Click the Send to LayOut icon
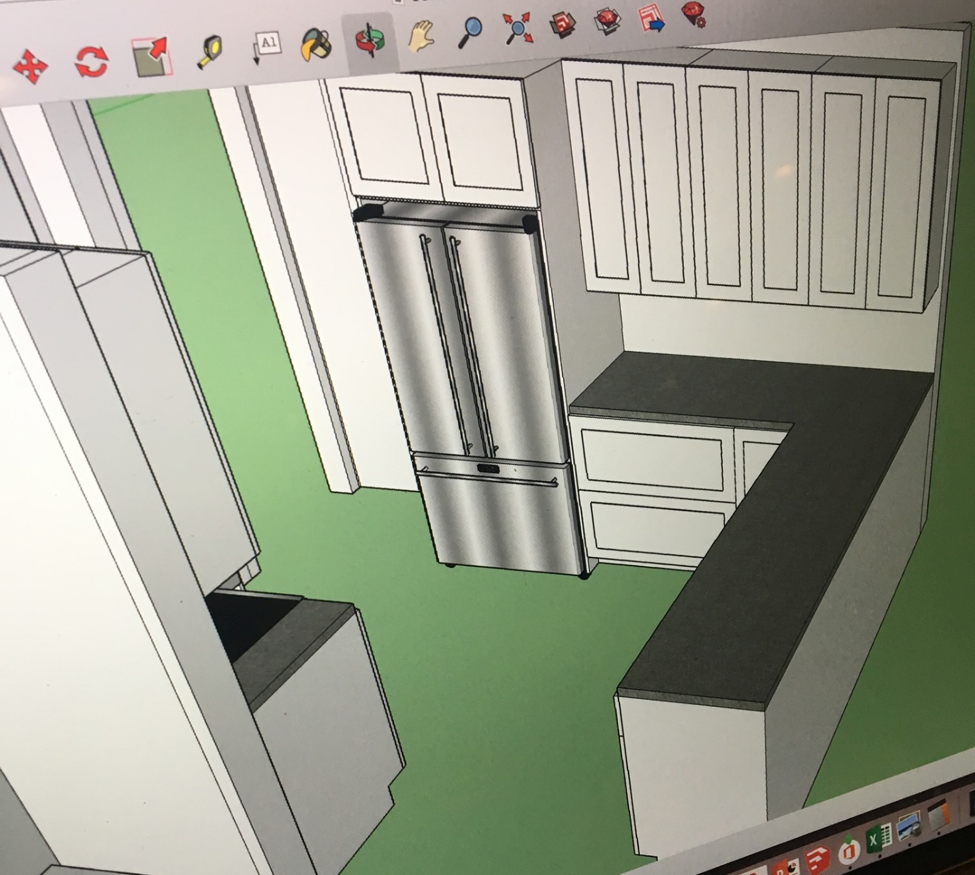The height and width of the screenshot is (875, 975). click(650, 18)
